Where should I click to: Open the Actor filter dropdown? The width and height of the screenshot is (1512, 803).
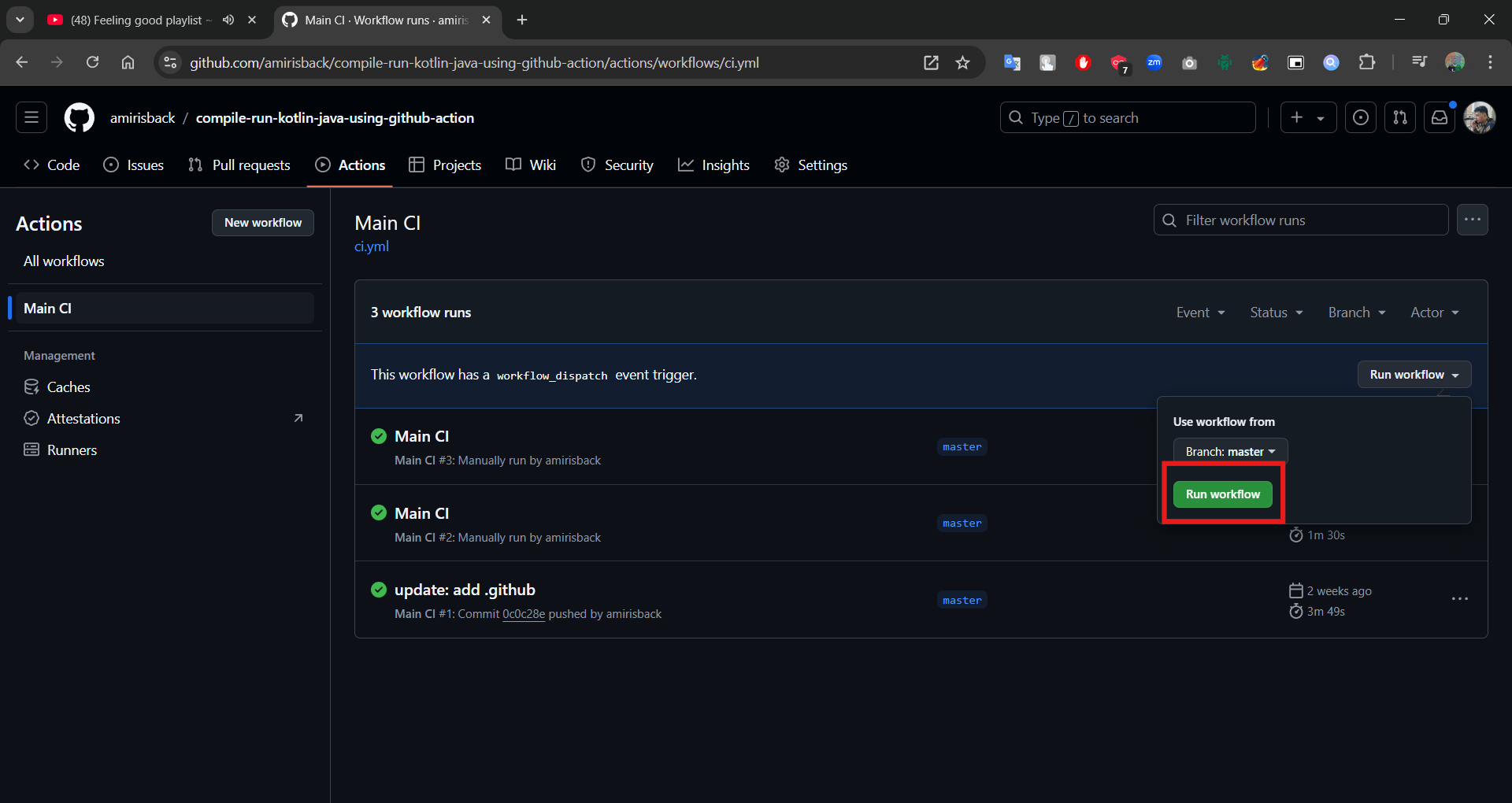(1434, 313)
